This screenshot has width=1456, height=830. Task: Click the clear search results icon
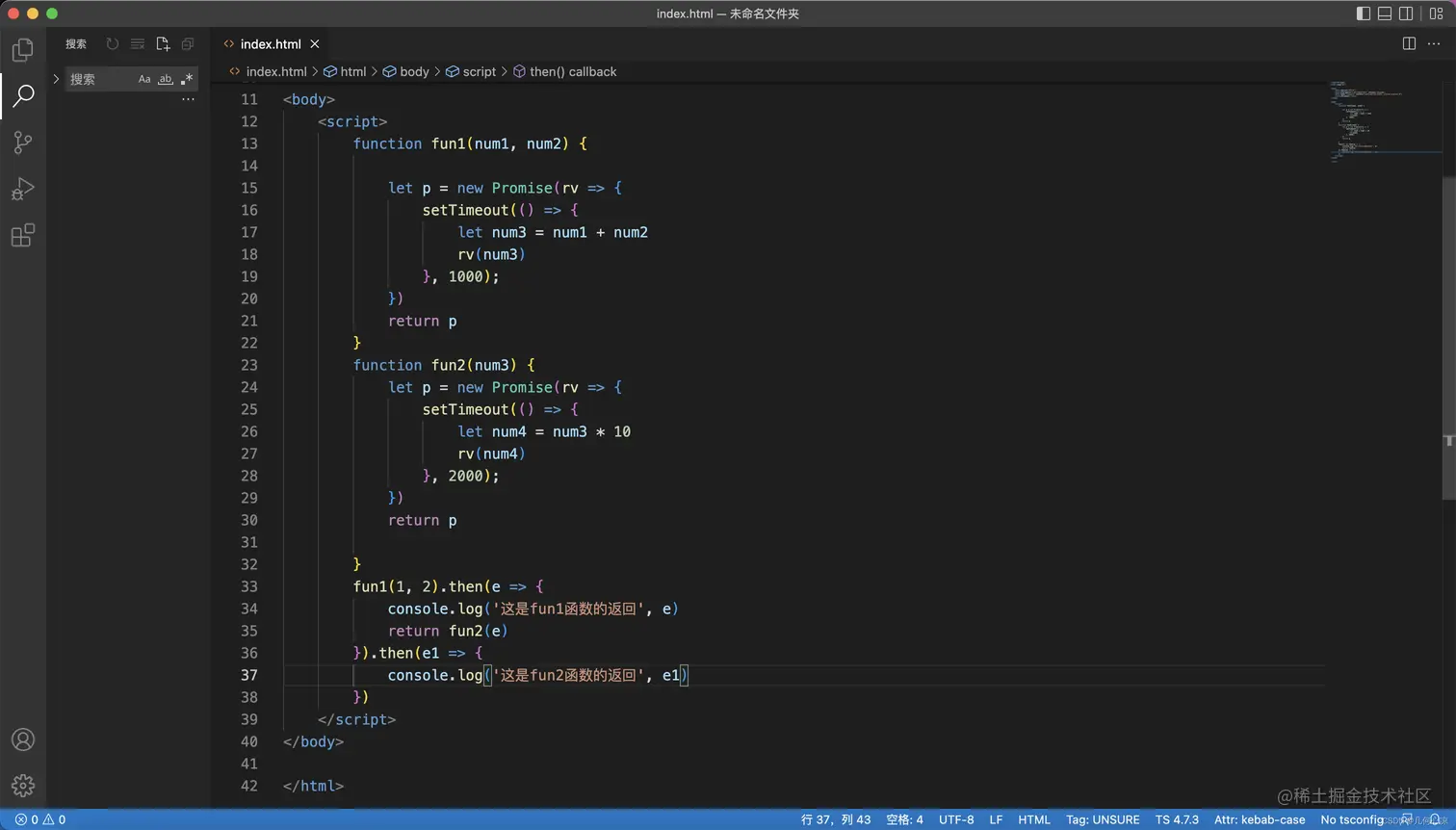pos(138,44)
